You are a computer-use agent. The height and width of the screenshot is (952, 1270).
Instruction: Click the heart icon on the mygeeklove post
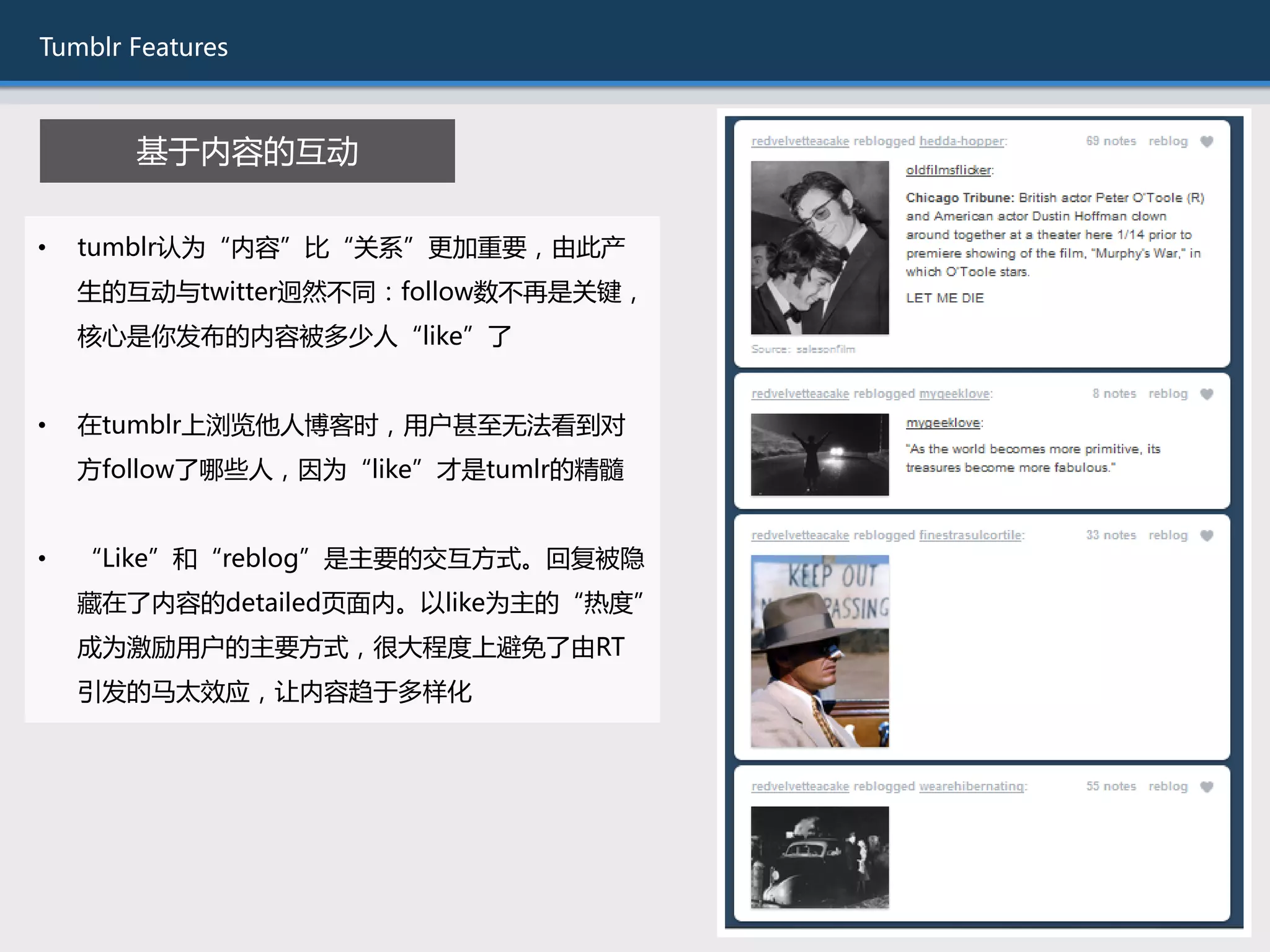coord(1206,394)
